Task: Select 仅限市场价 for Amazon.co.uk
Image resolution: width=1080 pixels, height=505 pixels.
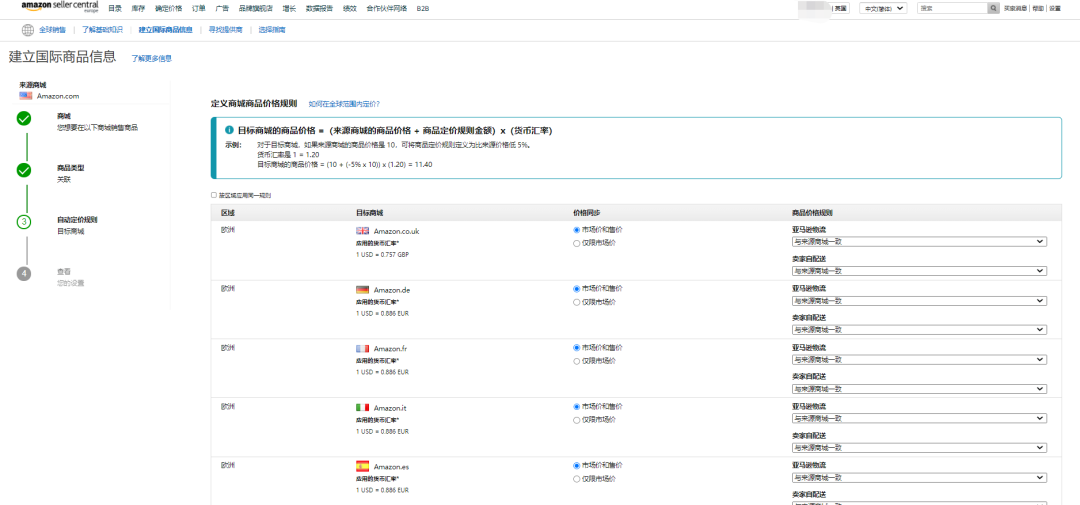Action: [x=577, y=243]
